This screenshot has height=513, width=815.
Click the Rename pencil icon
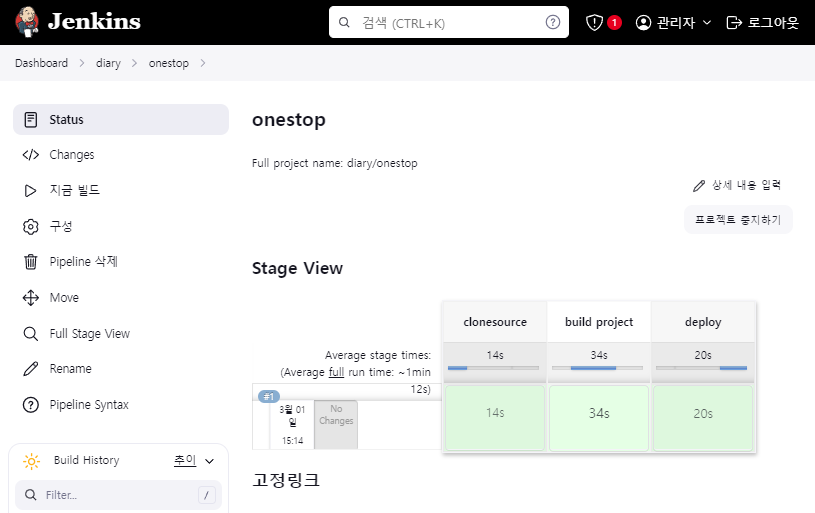(x=31, y=369)
